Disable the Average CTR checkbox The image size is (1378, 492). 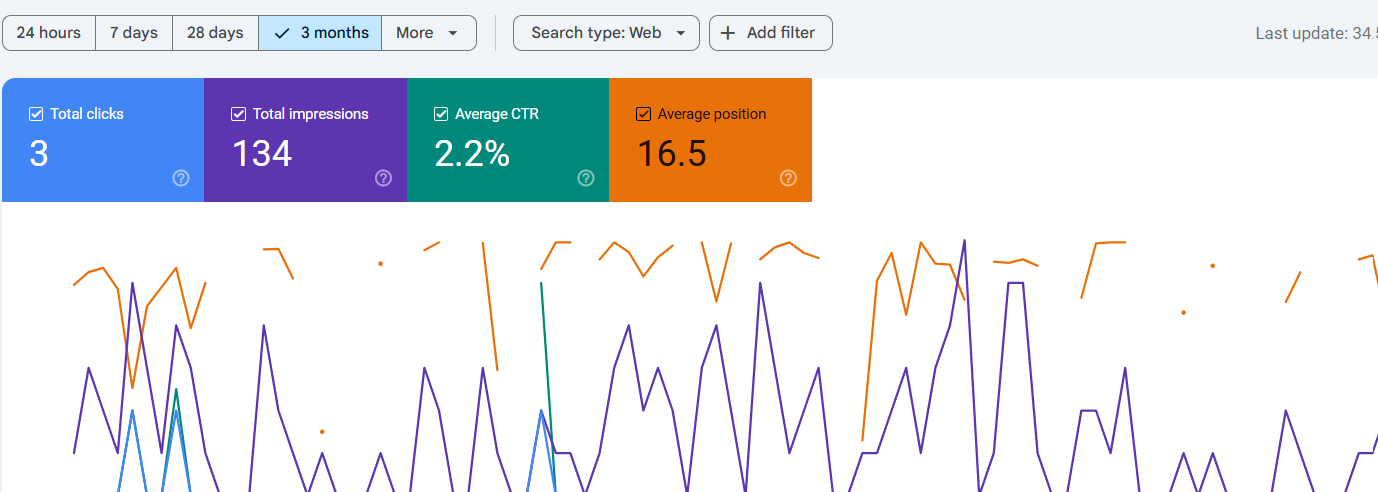[441, 114]
